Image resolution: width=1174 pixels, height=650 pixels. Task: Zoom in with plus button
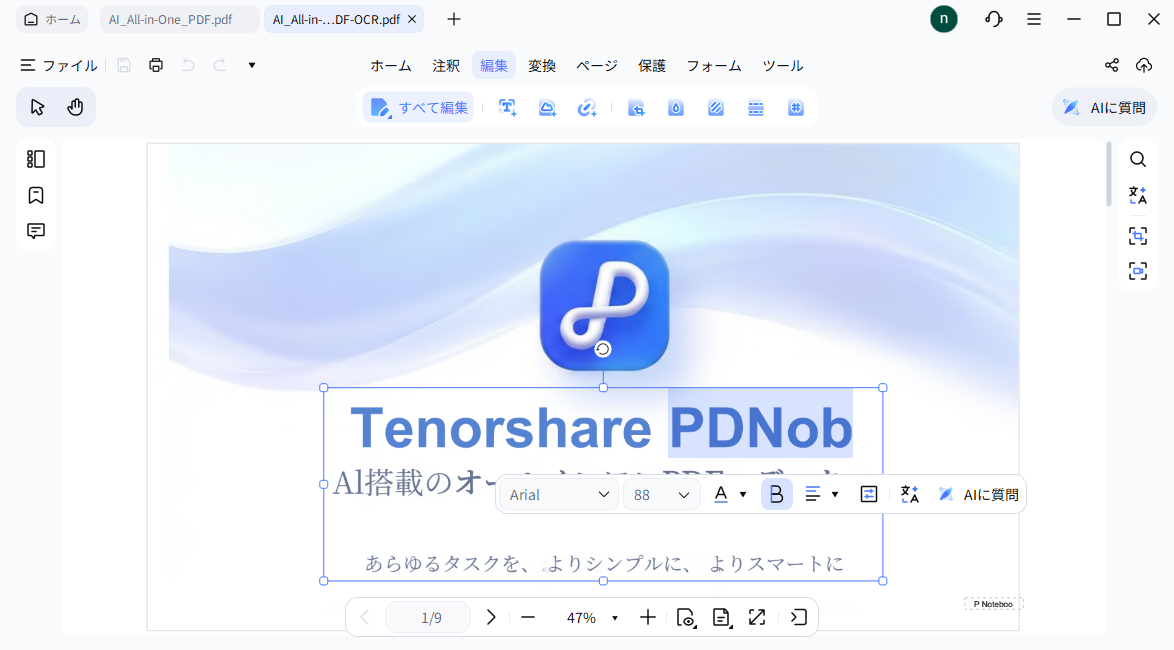648,618
